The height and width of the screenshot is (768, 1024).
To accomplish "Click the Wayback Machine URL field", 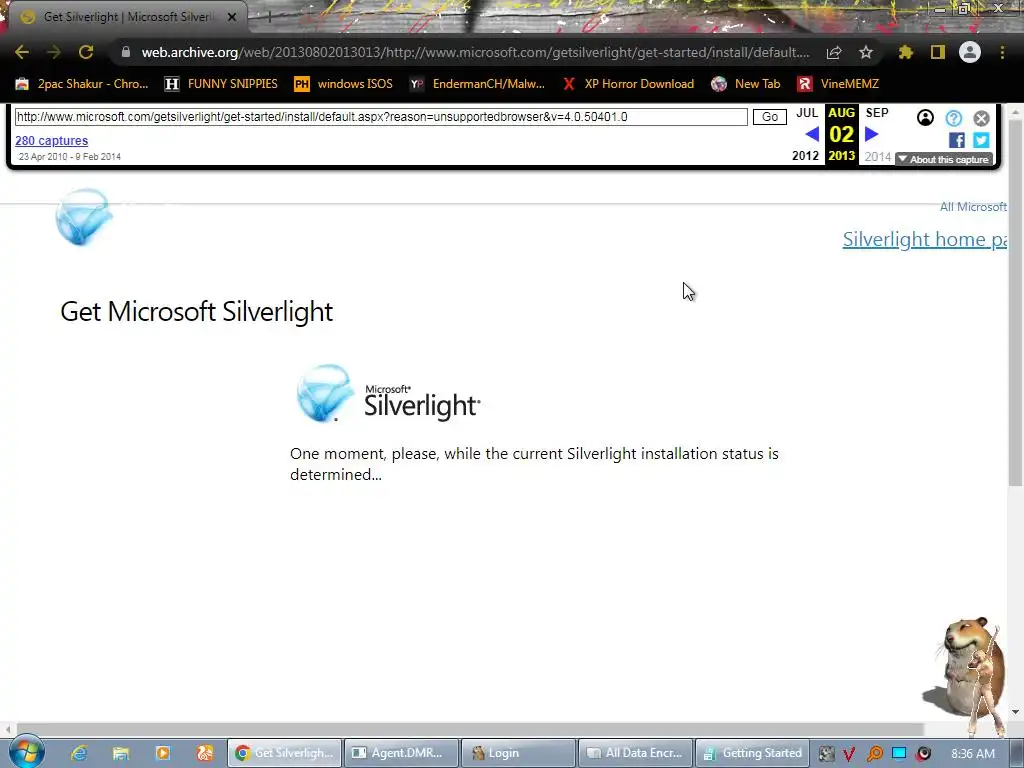I will point(381,117).
